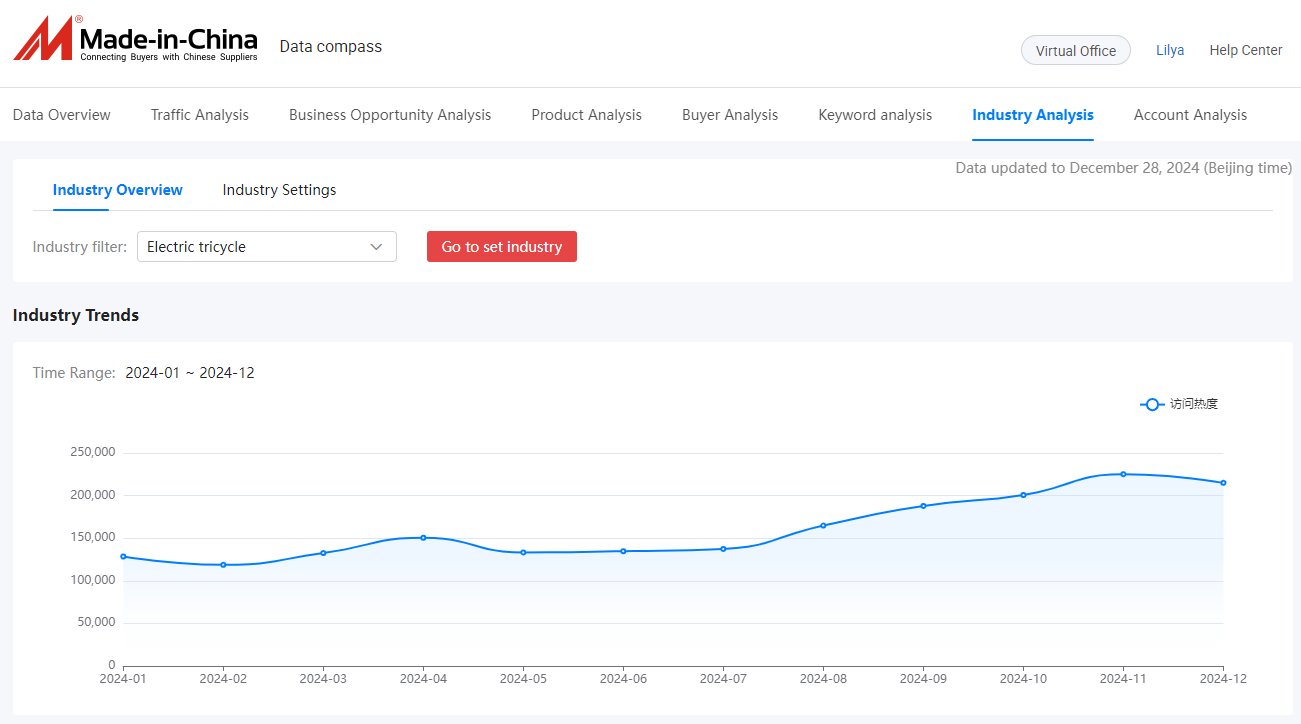1301x724 pixels.
Task: Open Business Opportunity Analysis tab
Action: tap(390, 115)
